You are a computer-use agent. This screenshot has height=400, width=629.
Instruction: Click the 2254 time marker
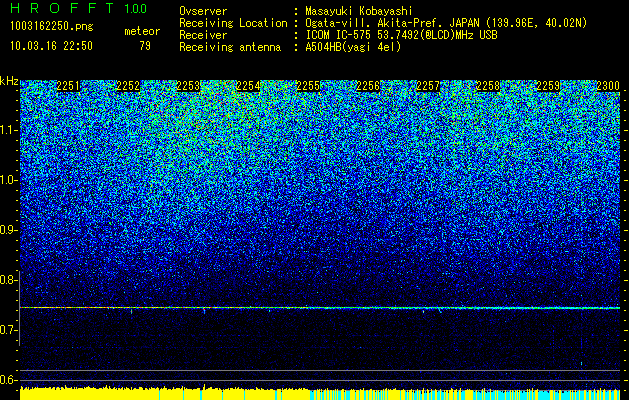coord(248,86)
